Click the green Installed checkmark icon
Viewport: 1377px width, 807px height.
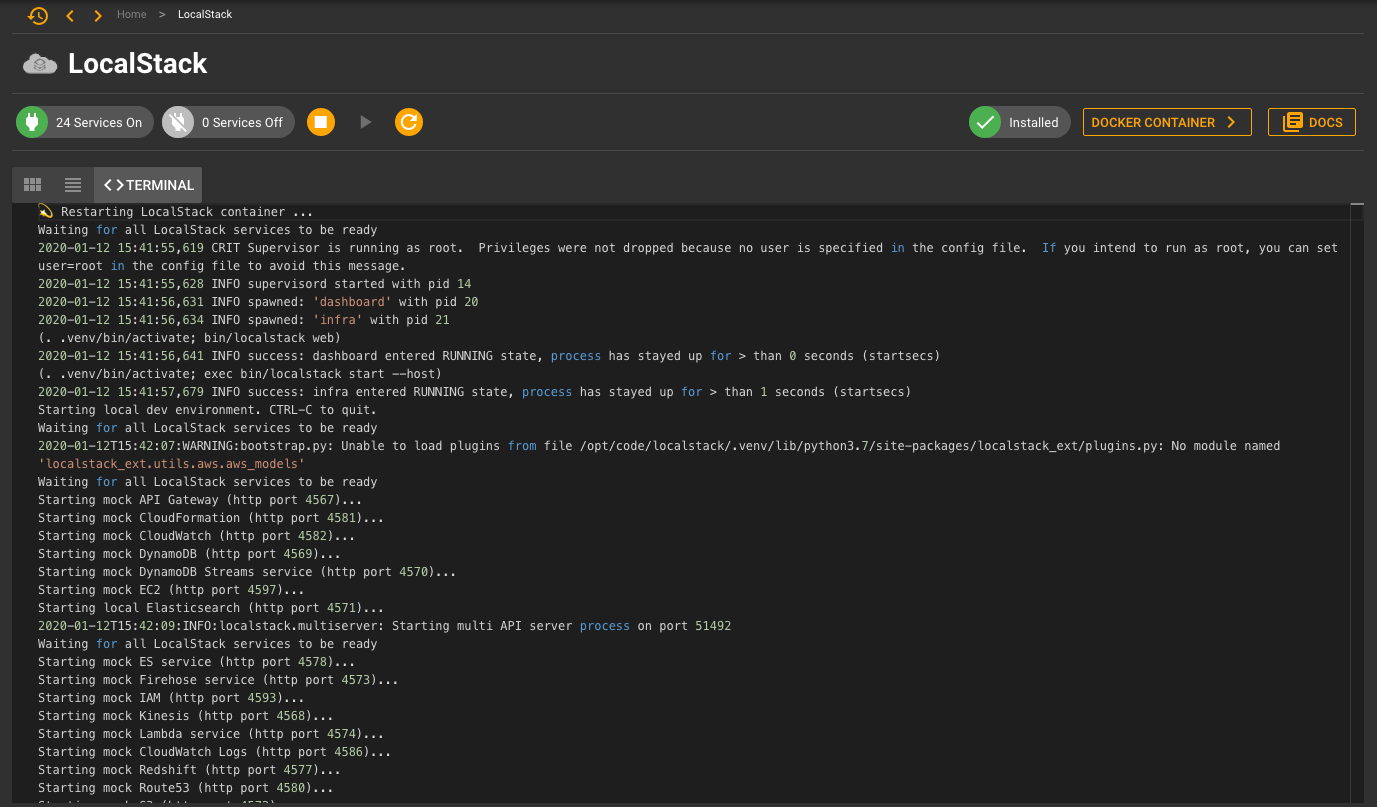click(985, 122)
